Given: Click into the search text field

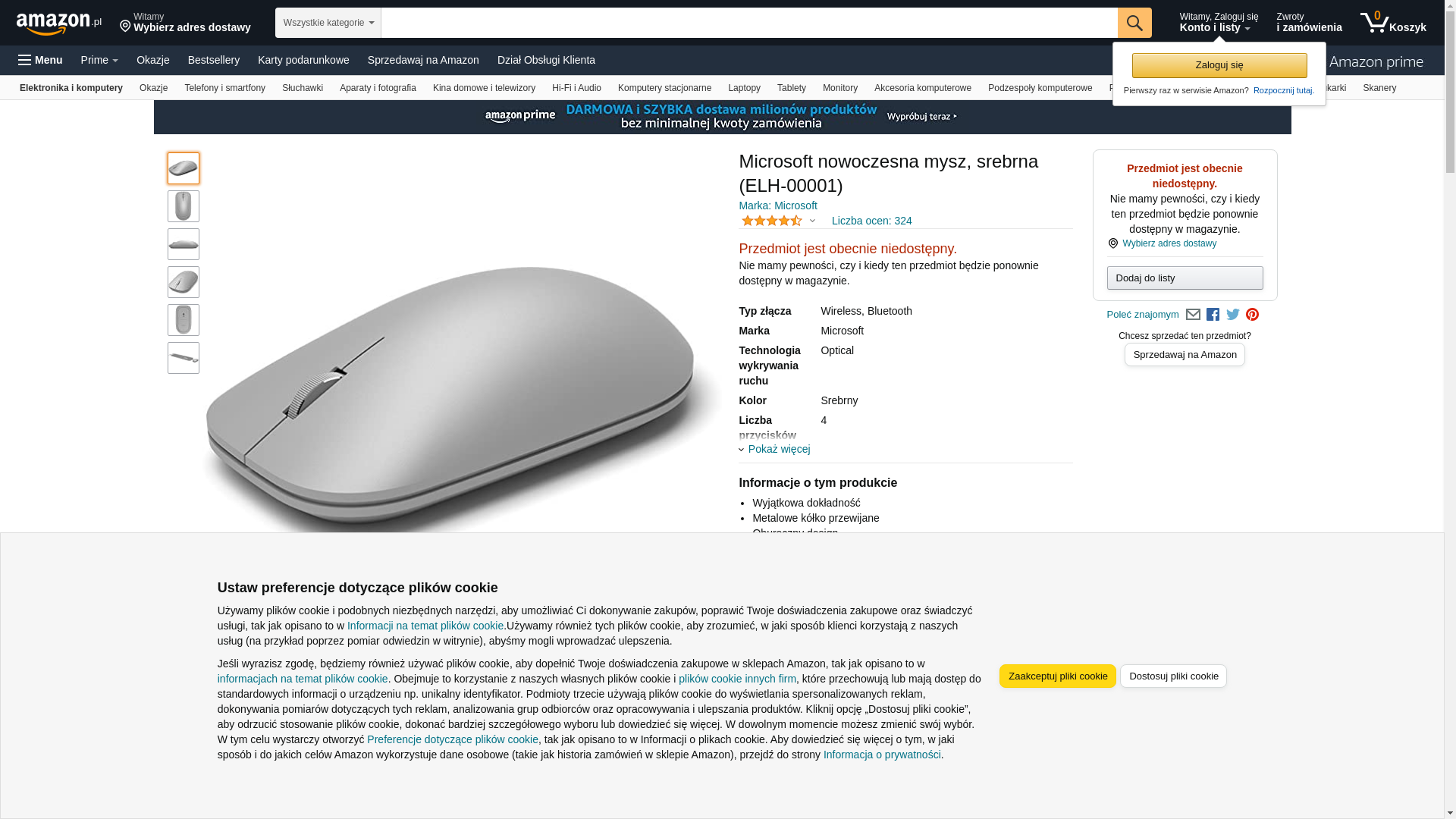Looking at the screenshot, I should tap(749, 23).
